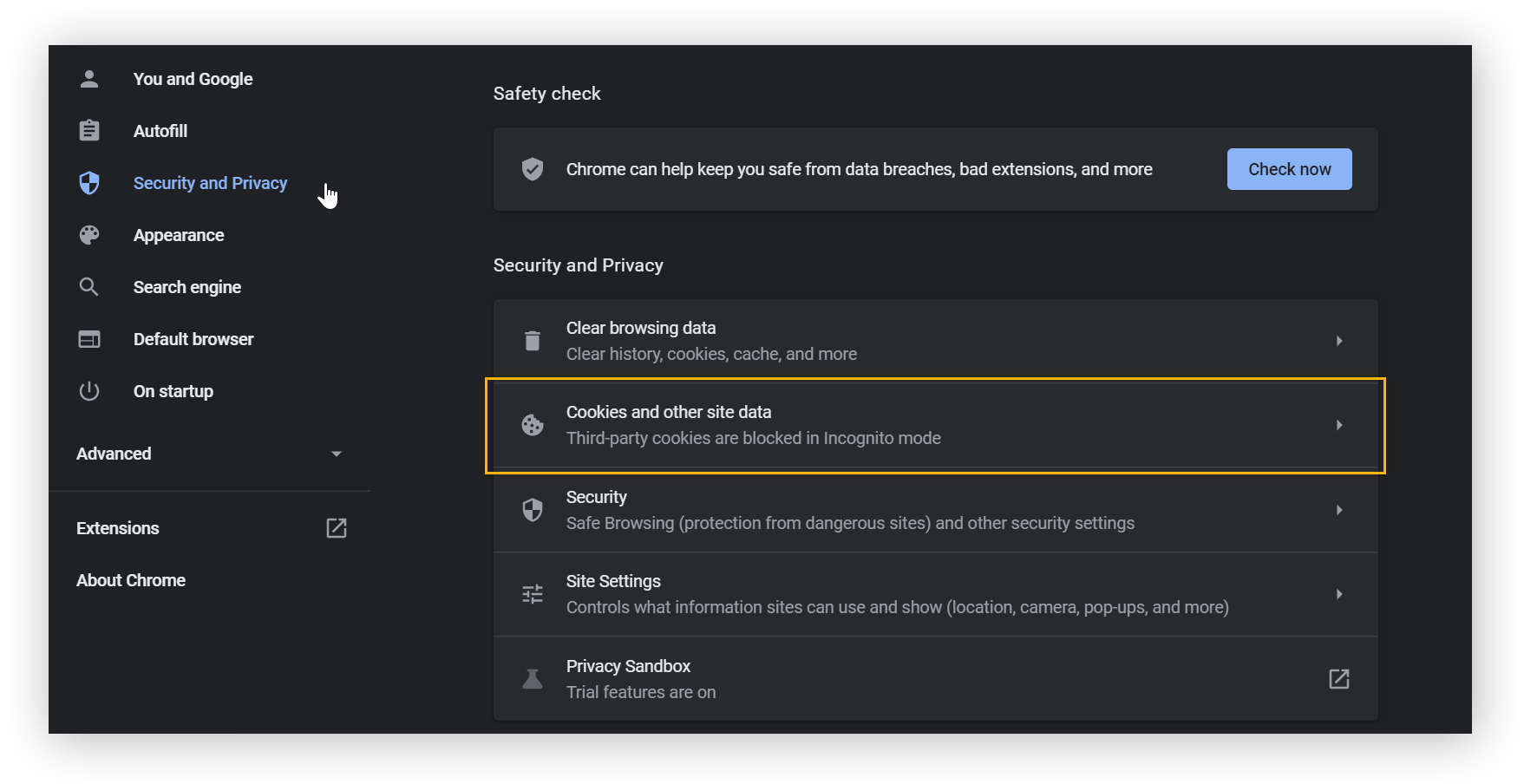The width and height of the screenshot is (1524, 784).
Task: Open the Extensions page link
Action: (117, 527)
